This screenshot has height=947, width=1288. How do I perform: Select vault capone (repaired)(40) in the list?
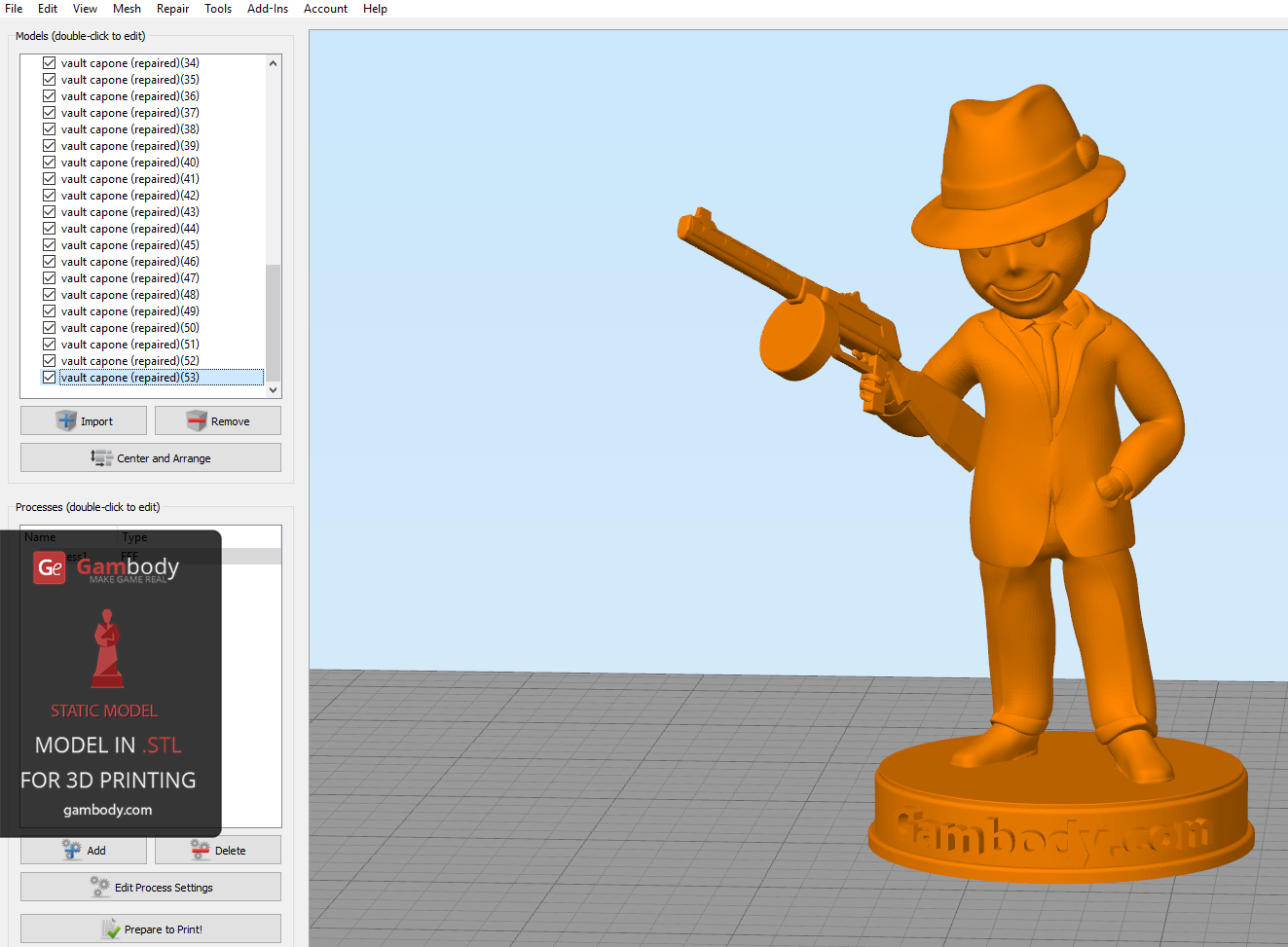[x=129, y=163]
